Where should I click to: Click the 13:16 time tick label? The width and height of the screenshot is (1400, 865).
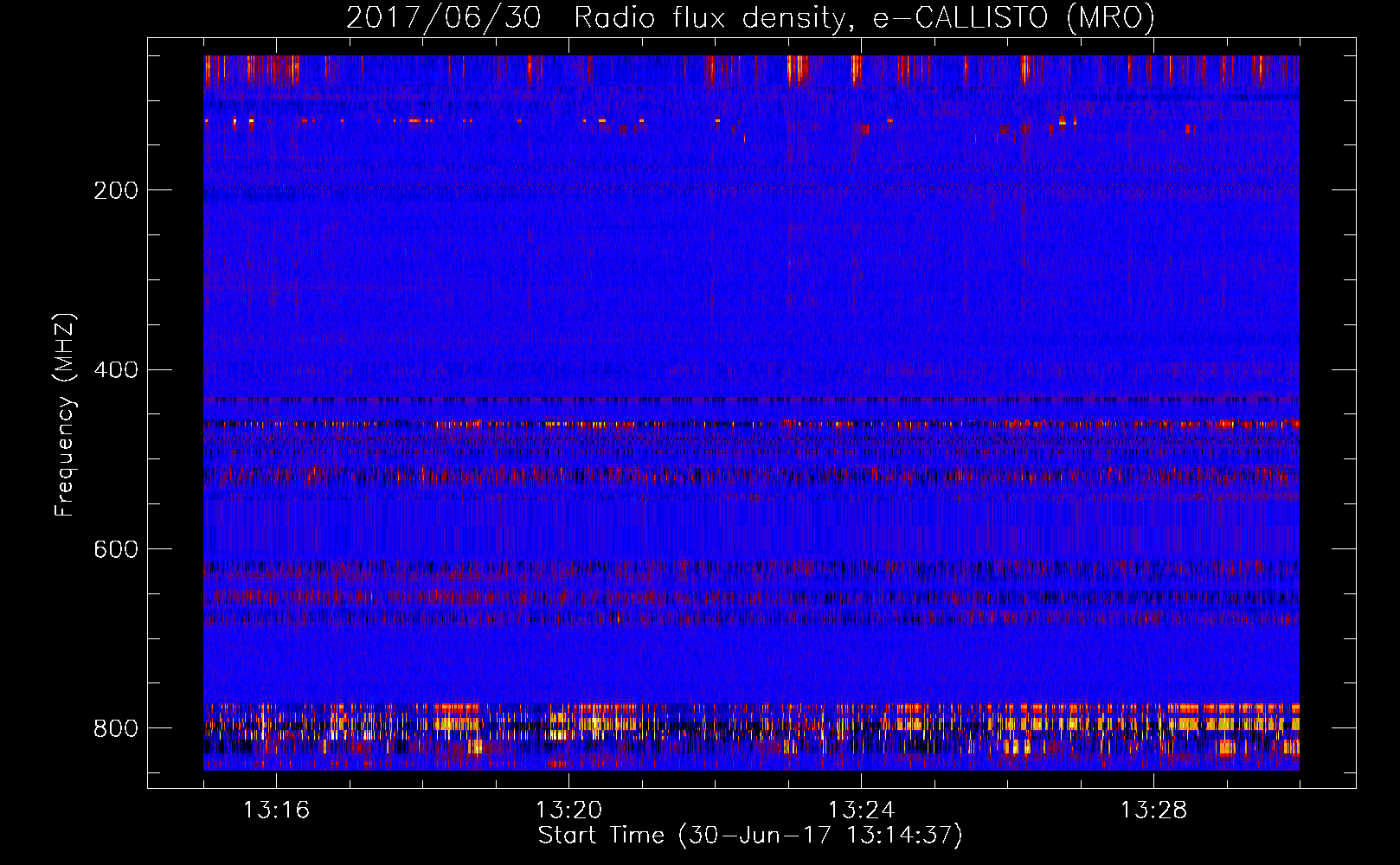[x=276, y=811]
